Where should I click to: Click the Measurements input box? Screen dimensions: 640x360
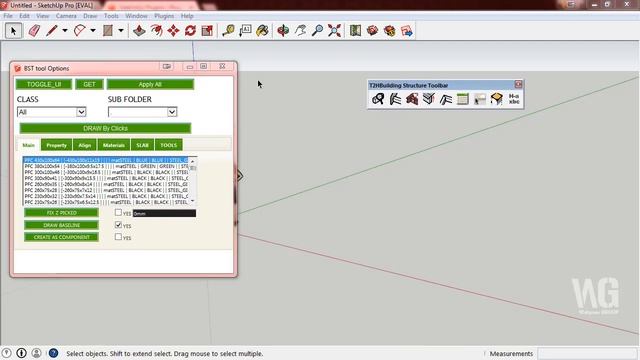tap(587, 353)
